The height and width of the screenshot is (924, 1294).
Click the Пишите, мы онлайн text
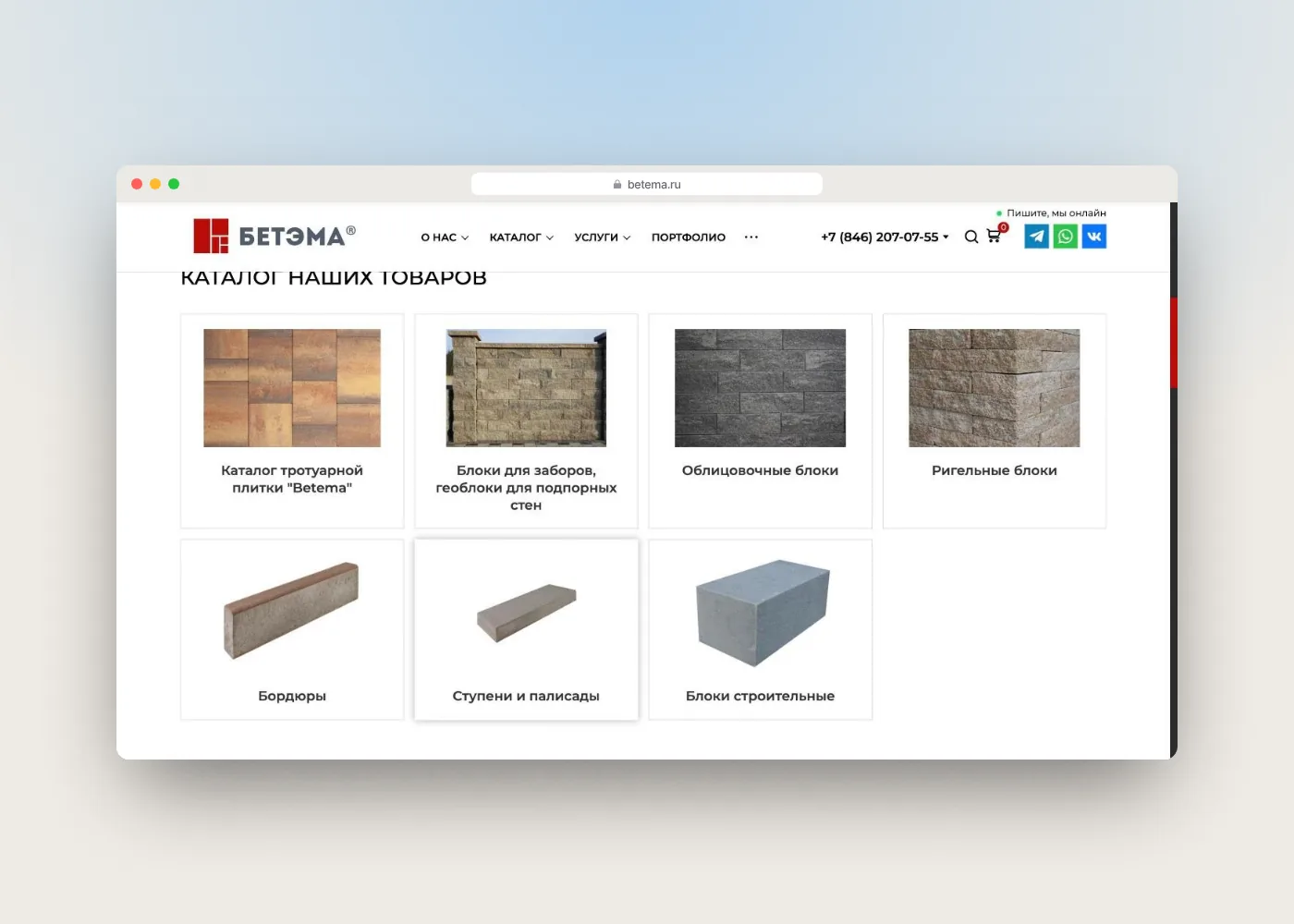pyautogui.click(x=1056, y=213)
